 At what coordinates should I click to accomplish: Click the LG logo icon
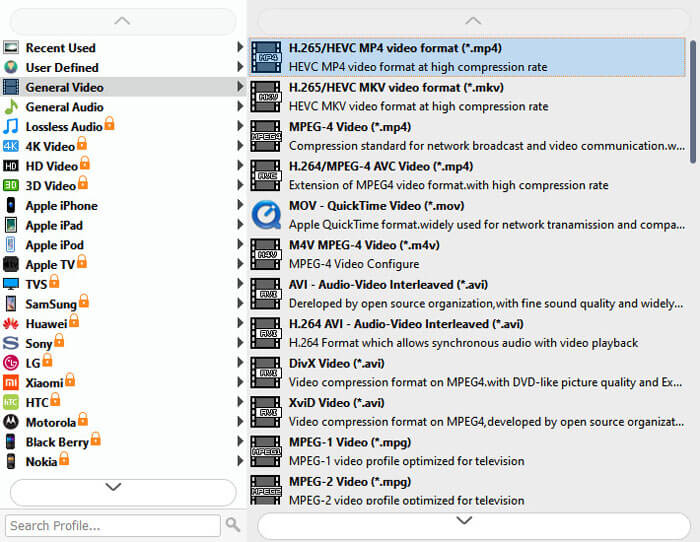(x=11, y=363)
